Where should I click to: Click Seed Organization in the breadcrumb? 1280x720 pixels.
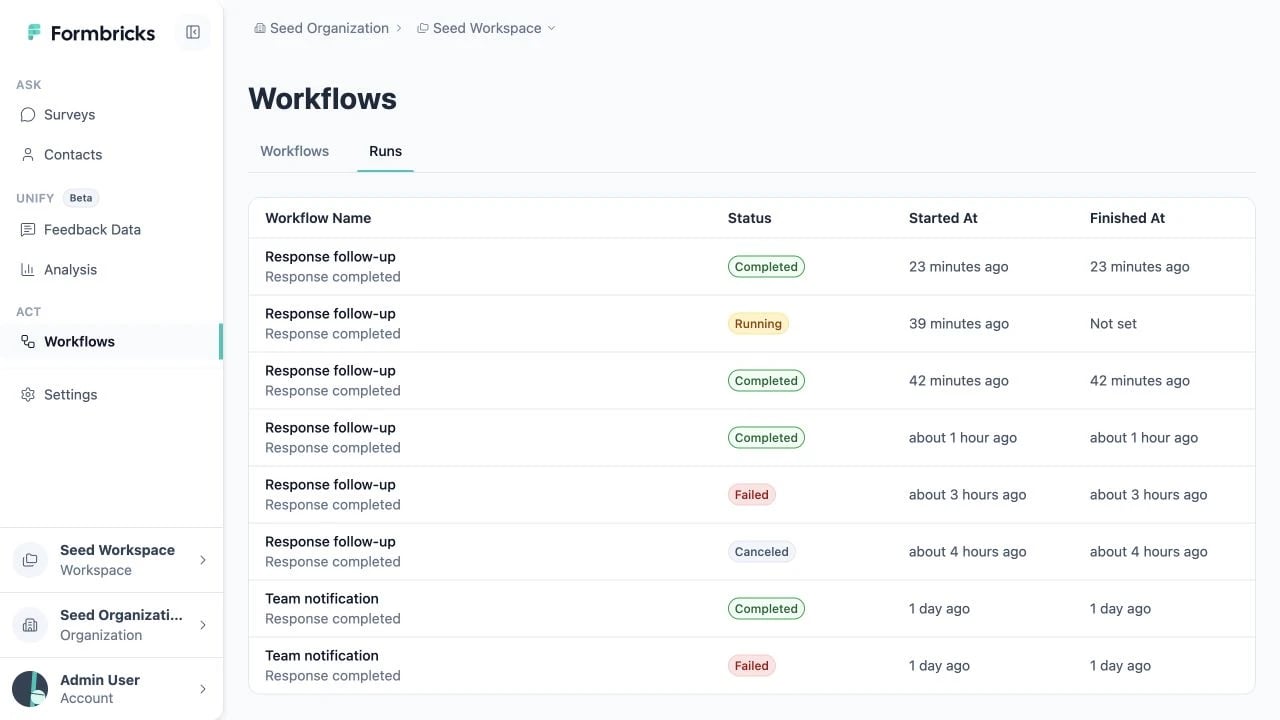(329, 28)
